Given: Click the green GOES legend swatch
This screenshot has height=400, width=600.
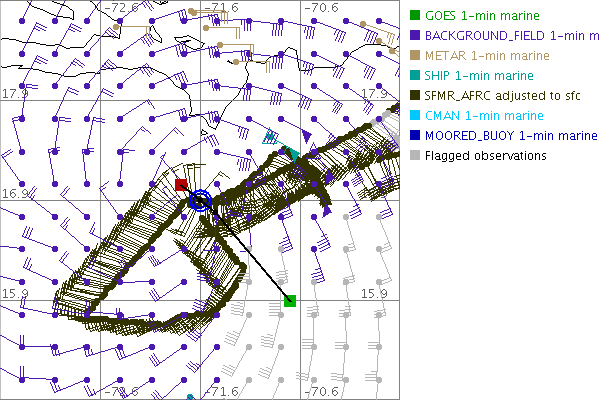Looking at the screenshot, I should point(415,16).
